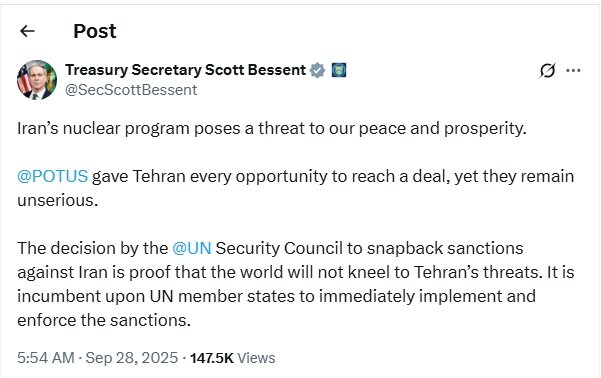Open Scott Bessent's profile picture
This screenshot has width=601, height=378.
click(37, 80)
